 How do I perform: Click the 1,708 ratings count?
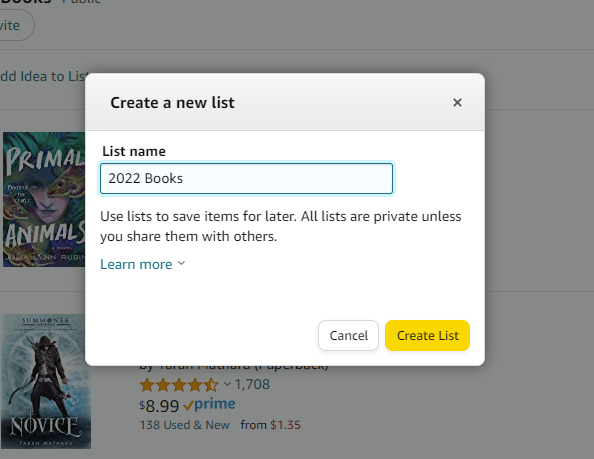[x=252, y=384]
